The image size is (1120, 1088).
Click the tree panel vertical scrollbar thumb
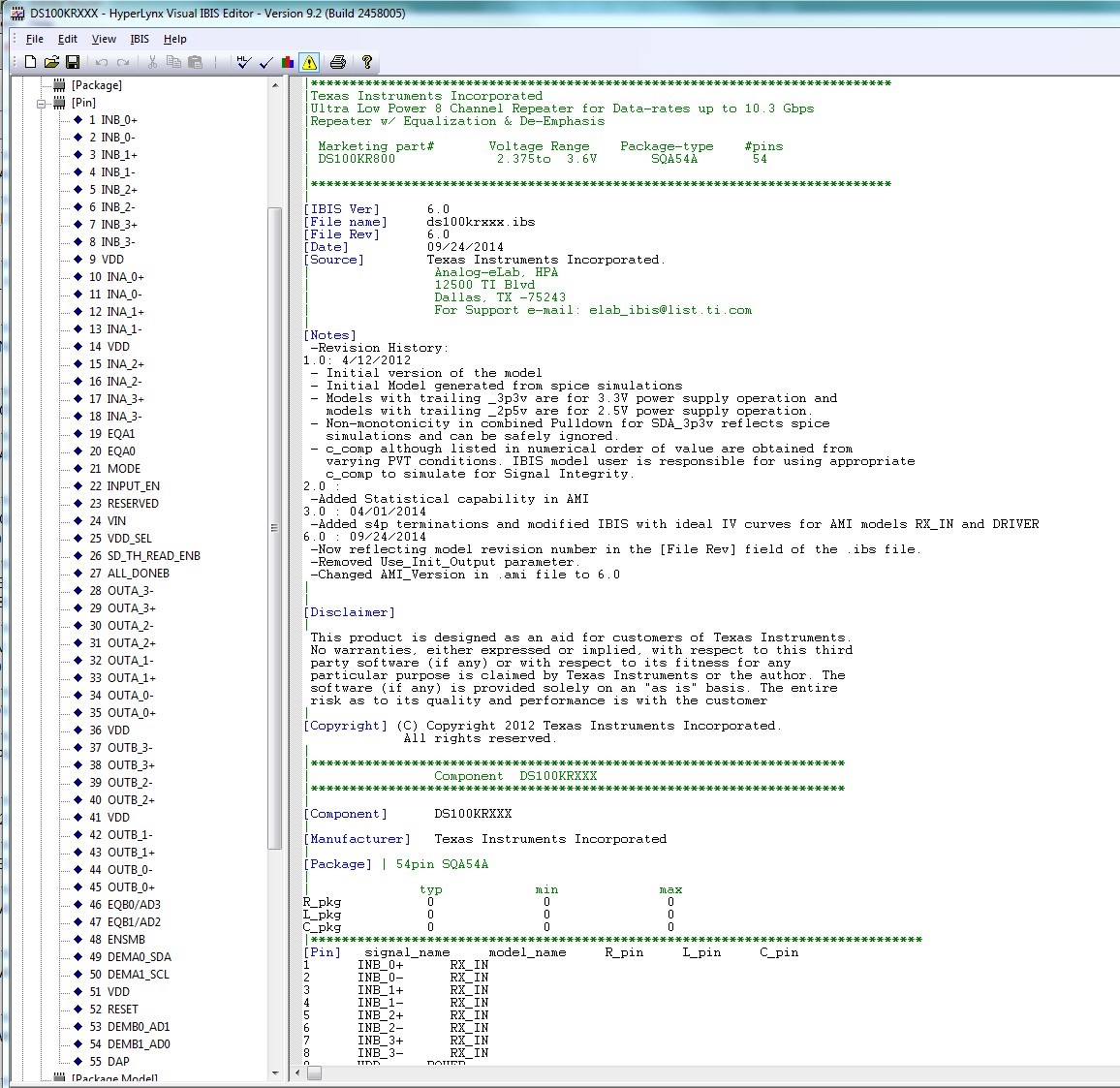(275, 528)
